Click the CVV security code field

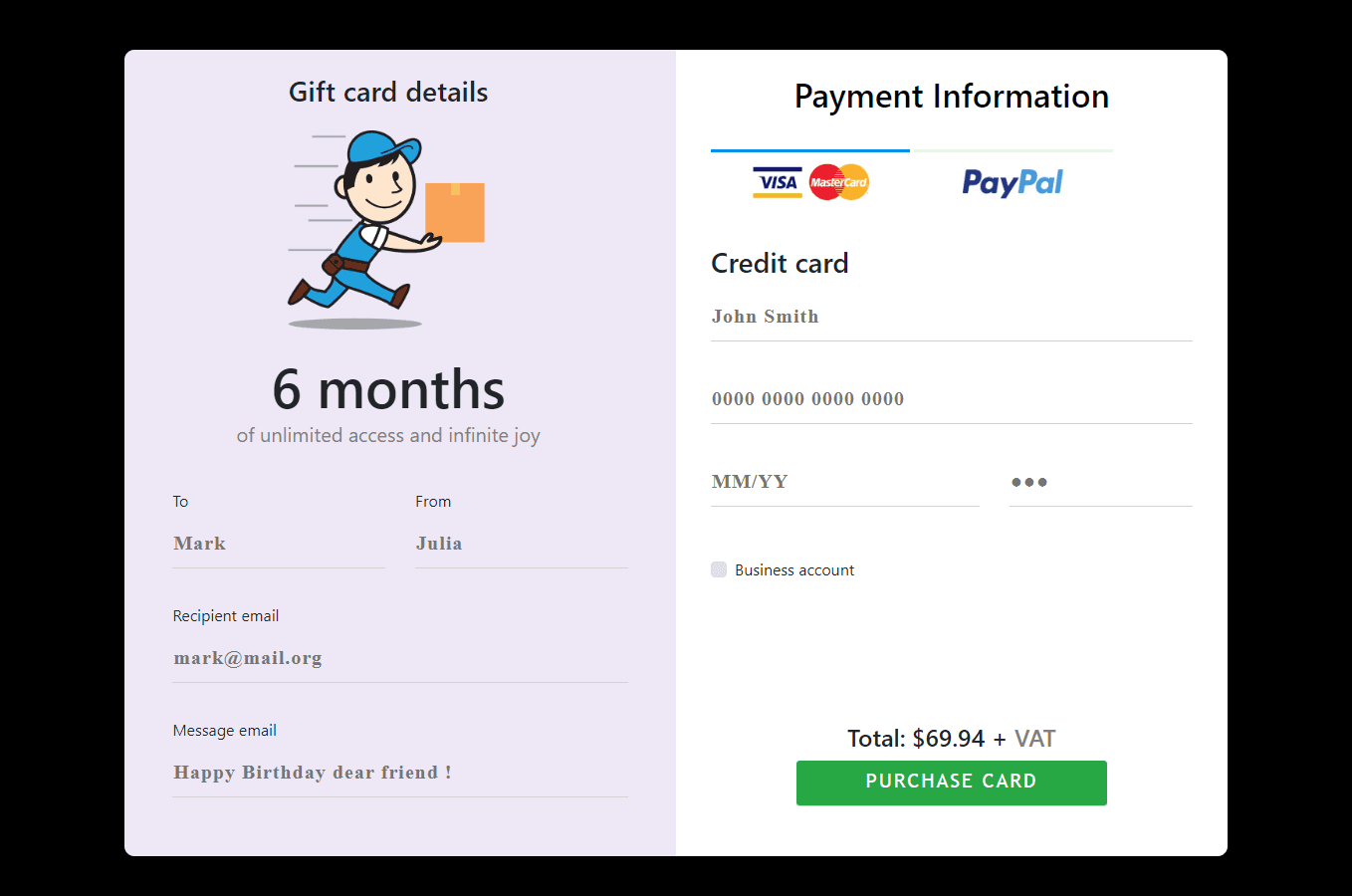point(1100,482)
